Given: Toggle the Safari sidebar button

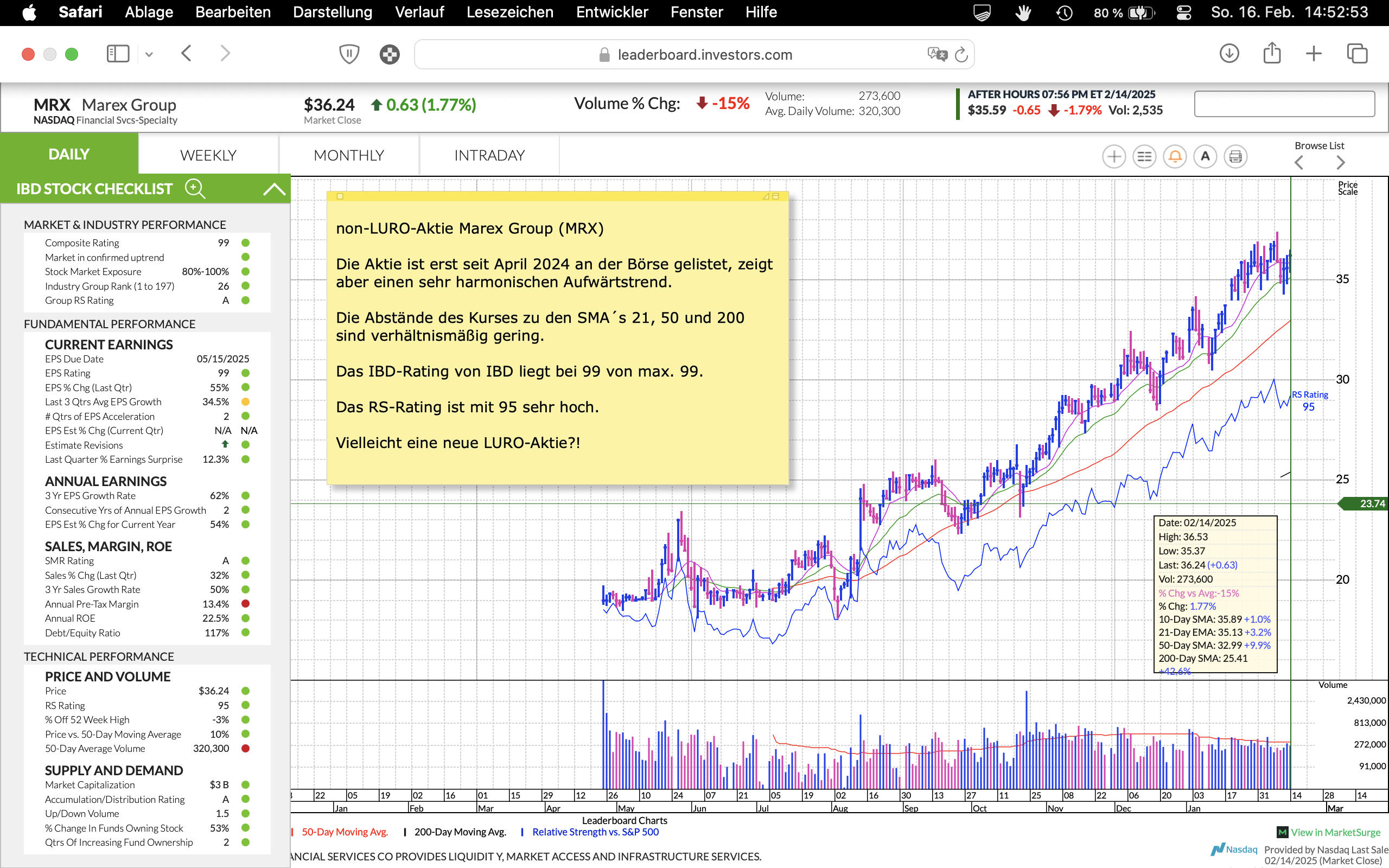Looking at the screenshot, I should pos(118,54).
